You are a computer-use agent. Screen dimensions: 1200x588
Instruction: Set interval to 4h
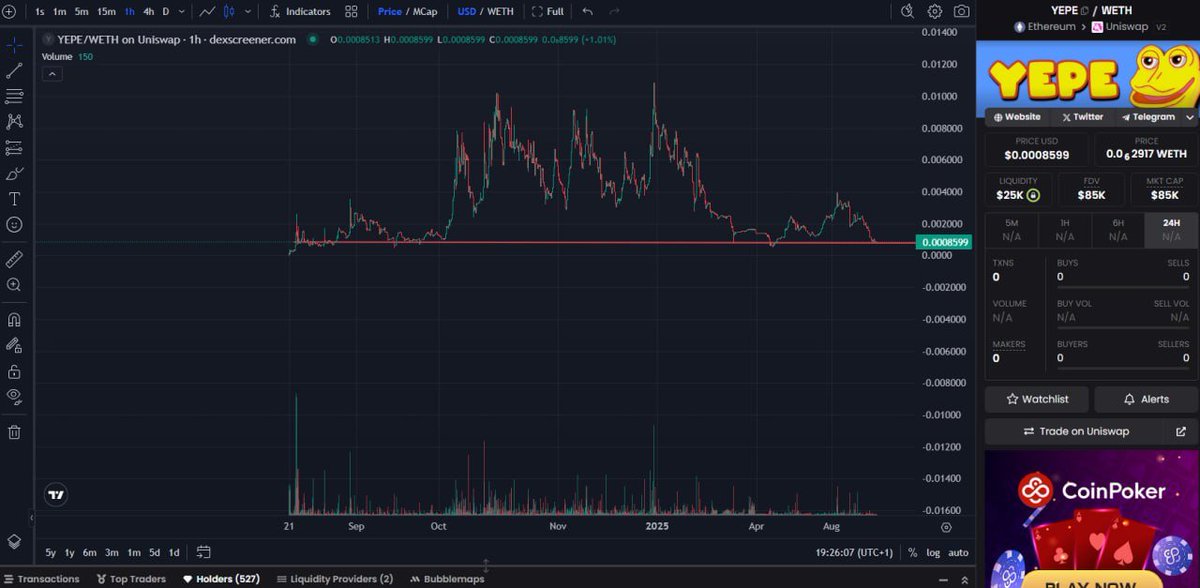(148, 12)
